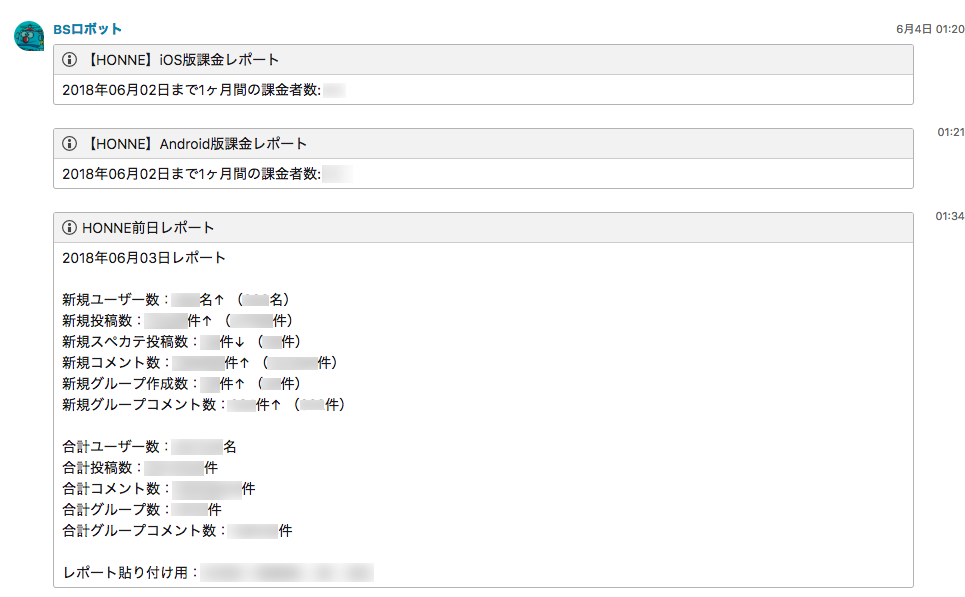Click the BSロボット avatar image
Screen dimensions: 965x597
pos(29,36)
